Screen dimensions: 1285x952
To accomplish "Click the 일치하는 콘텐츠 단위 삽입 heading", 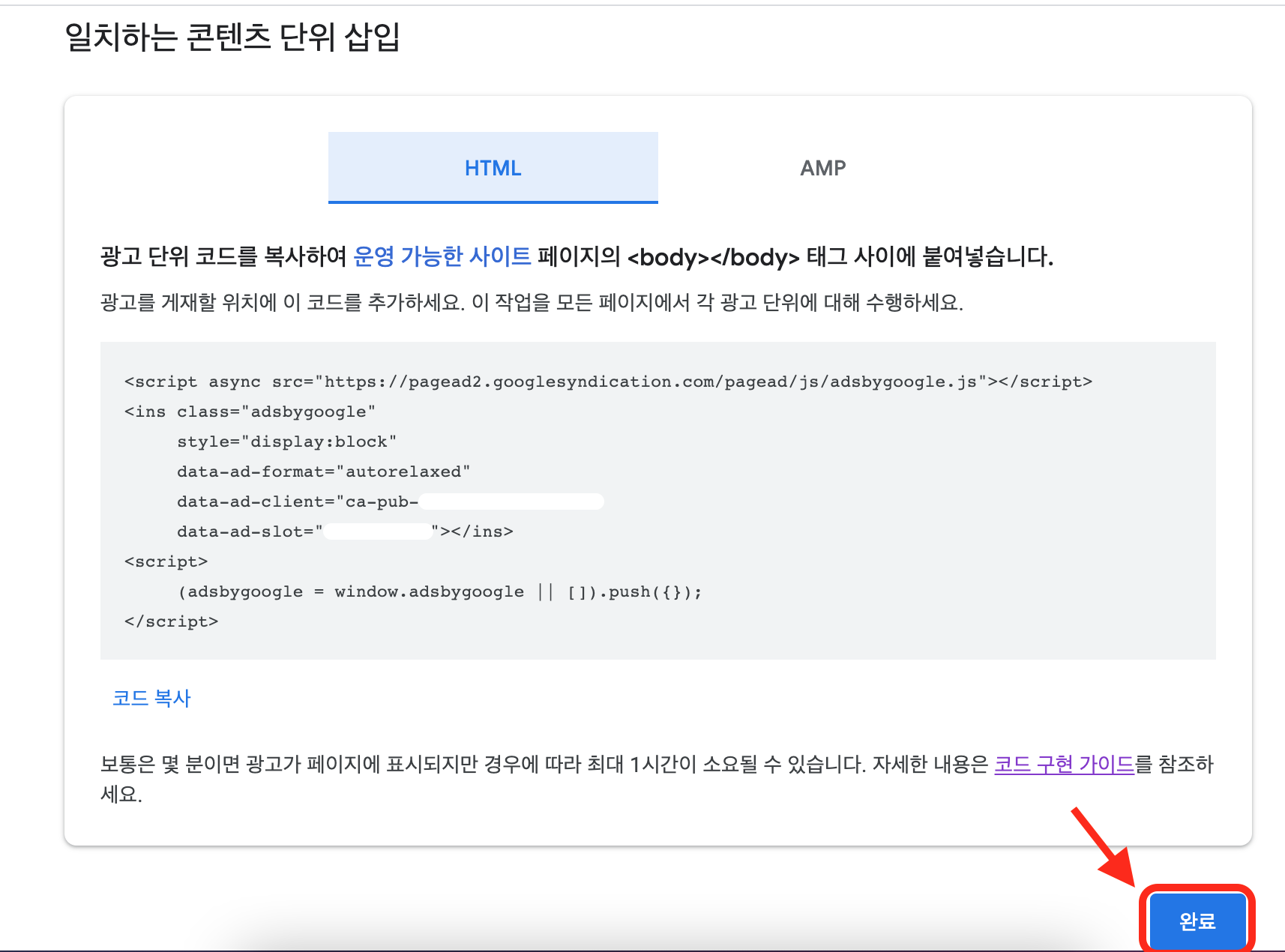I will click(232, 37).
